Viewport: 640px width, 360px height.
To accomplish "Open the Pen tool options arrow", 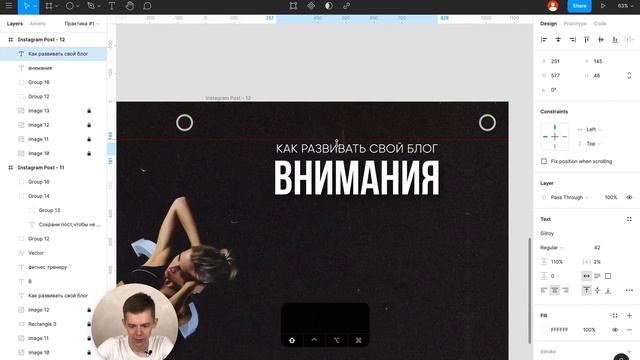I will [x=99, y=7].
